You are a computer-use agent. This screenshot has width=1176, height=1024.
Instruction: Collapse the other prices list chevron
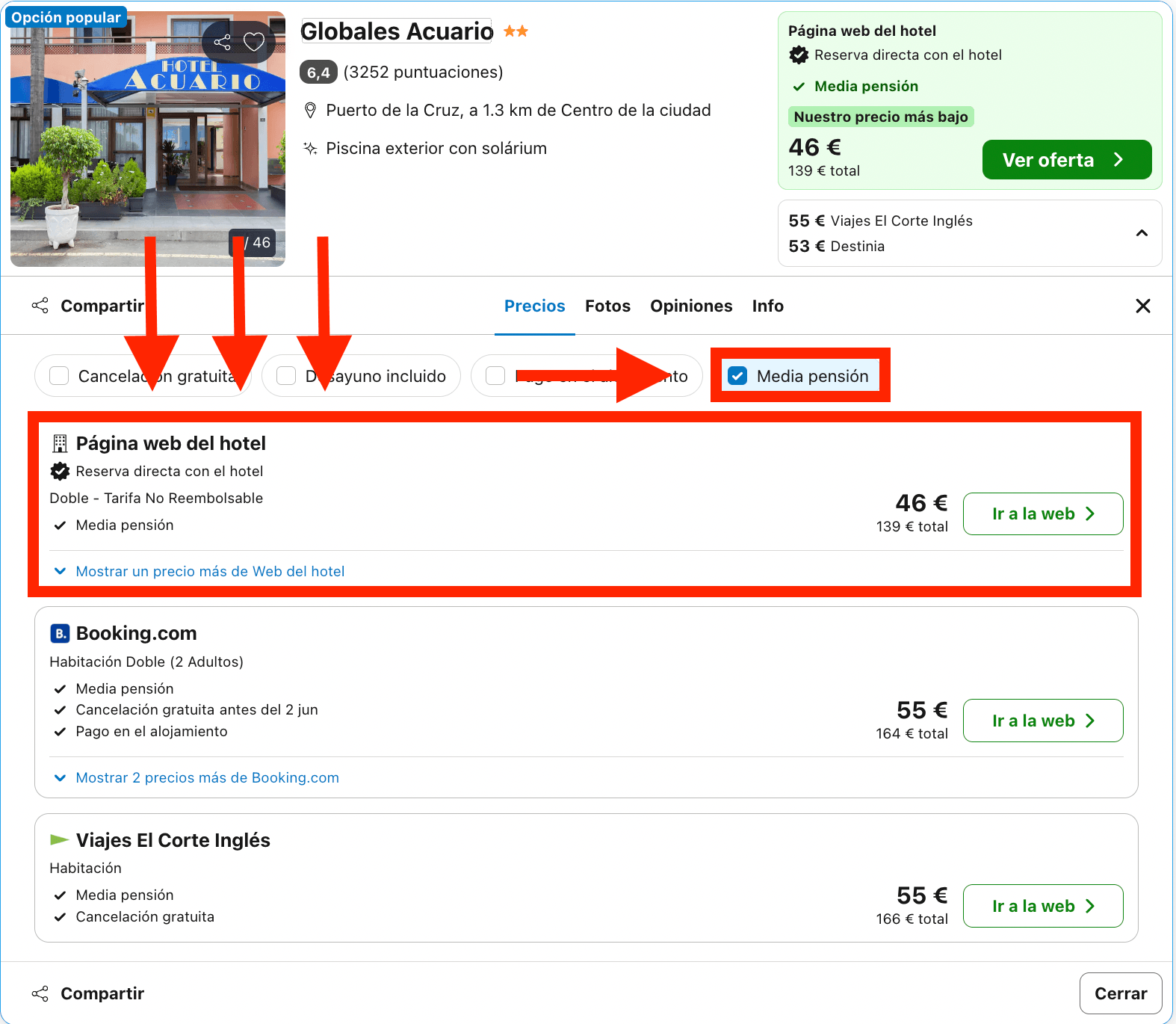coord(1142,233)
